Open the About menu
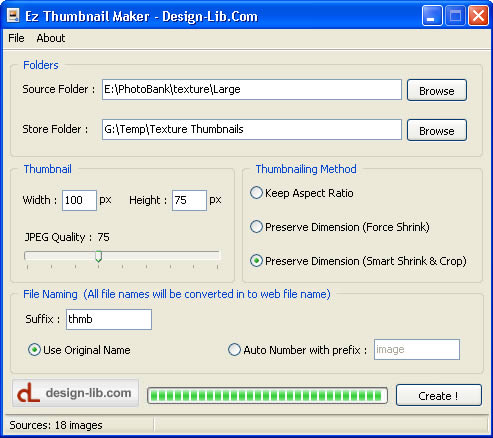 (51, 38)
